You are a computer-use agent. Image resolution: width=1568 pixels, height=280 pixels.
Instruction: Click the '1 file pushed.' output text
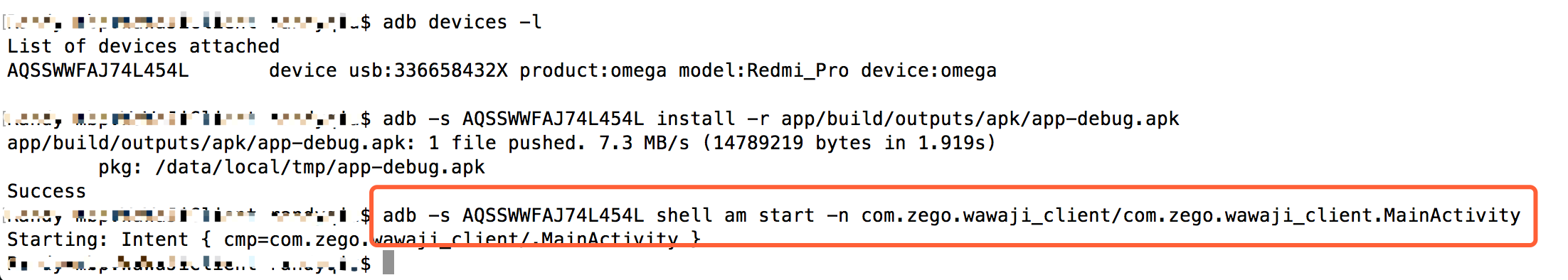coord(507,143)
